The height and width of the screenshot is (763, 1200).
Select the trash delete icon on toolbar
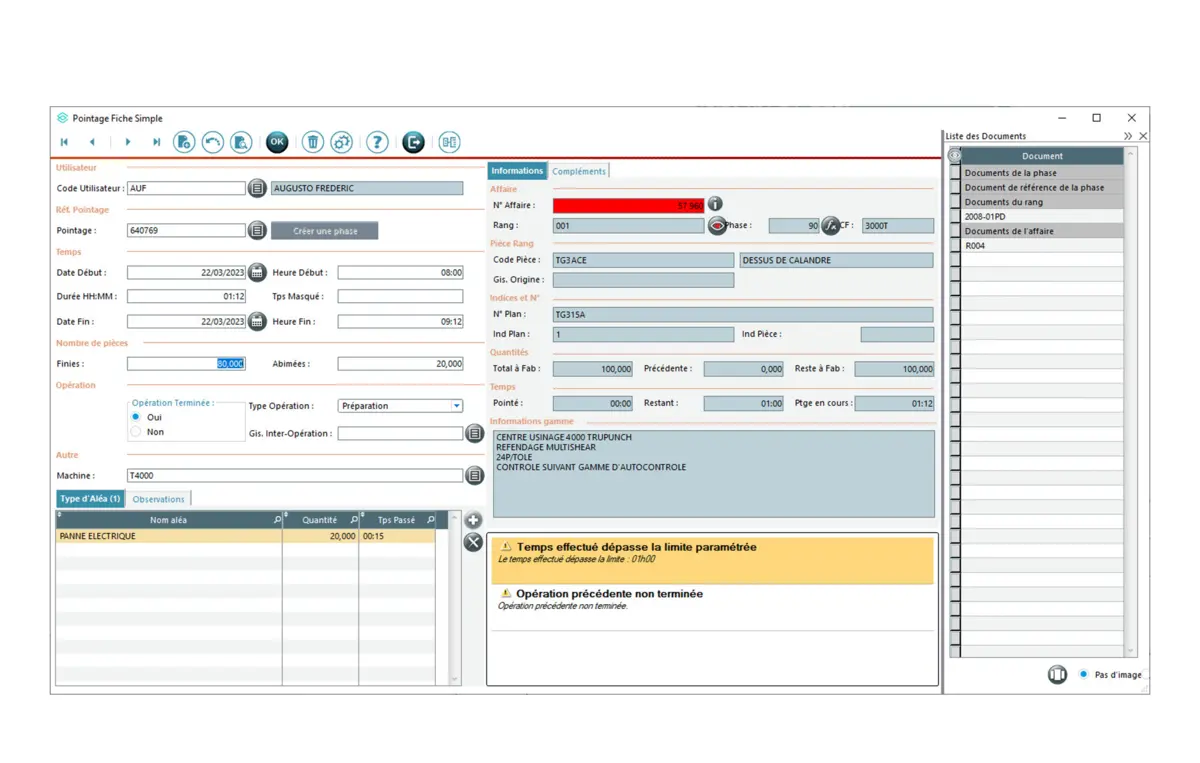(313, 142)
